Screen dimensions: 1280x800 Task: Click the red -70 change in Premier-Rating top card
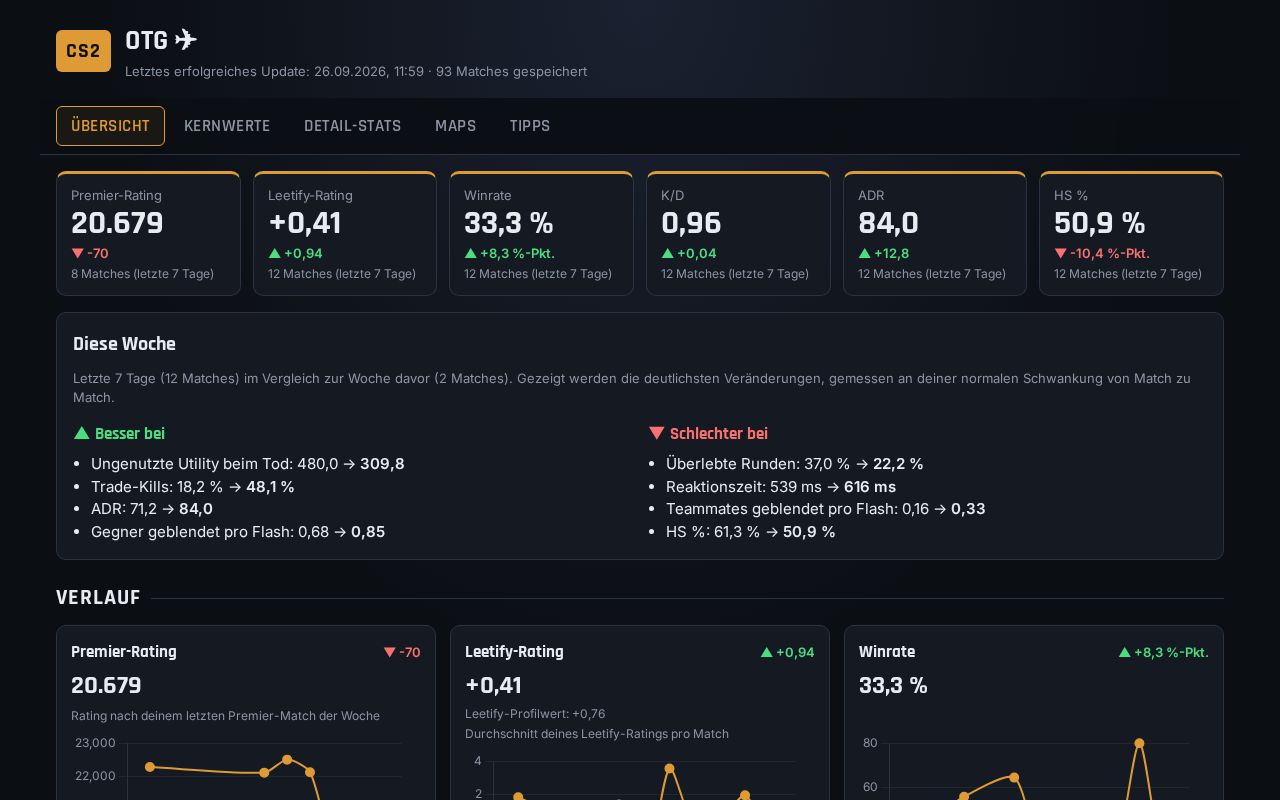click(90, 254)
